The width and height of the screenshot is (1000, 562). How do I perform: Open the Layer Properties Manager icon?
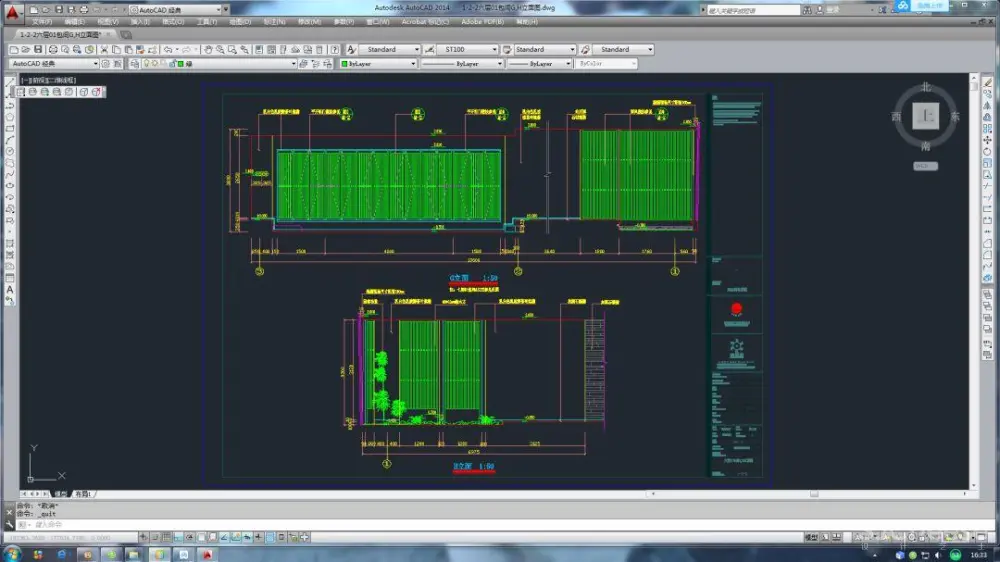click(133, 63)
